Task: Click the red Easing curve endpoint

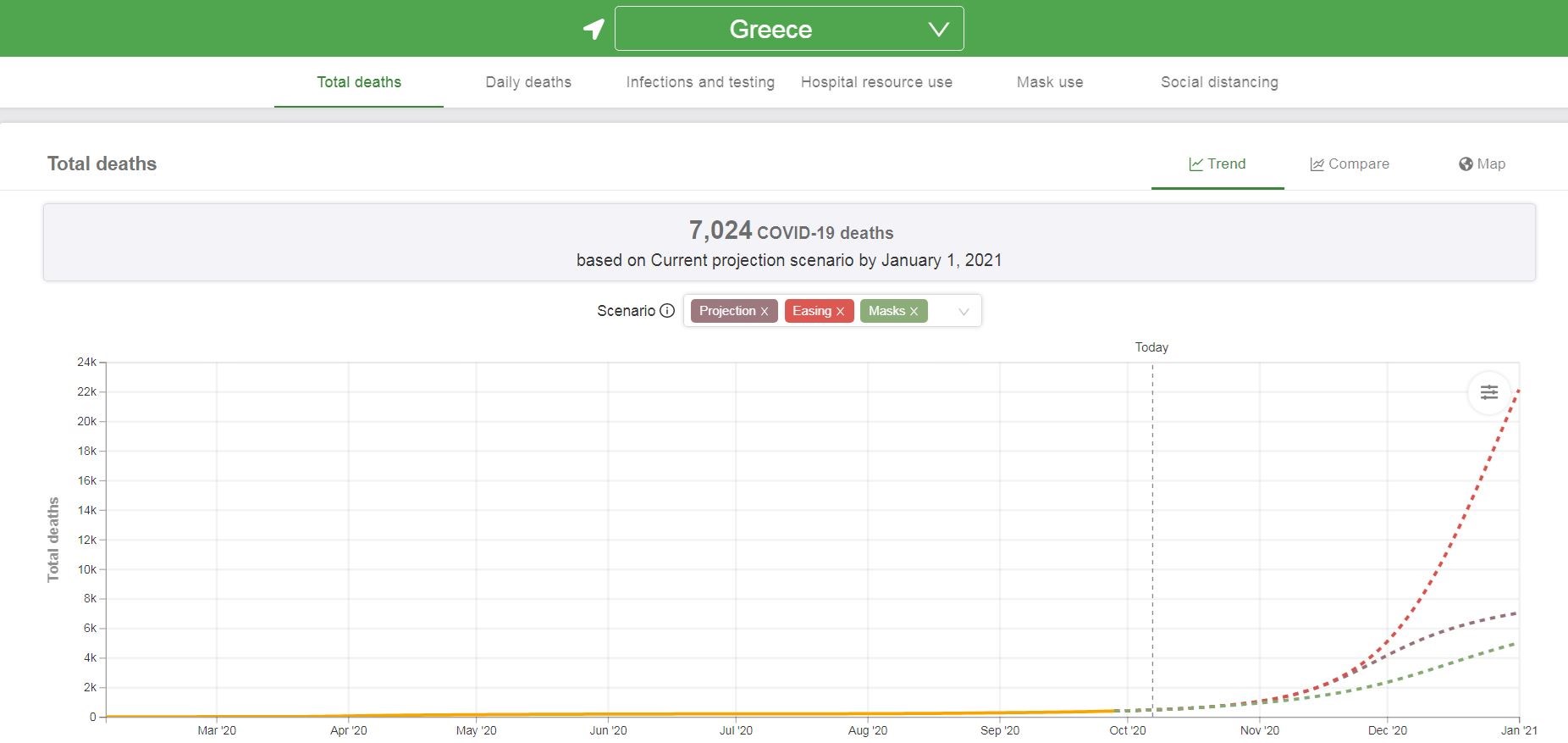Action: 1518,391
